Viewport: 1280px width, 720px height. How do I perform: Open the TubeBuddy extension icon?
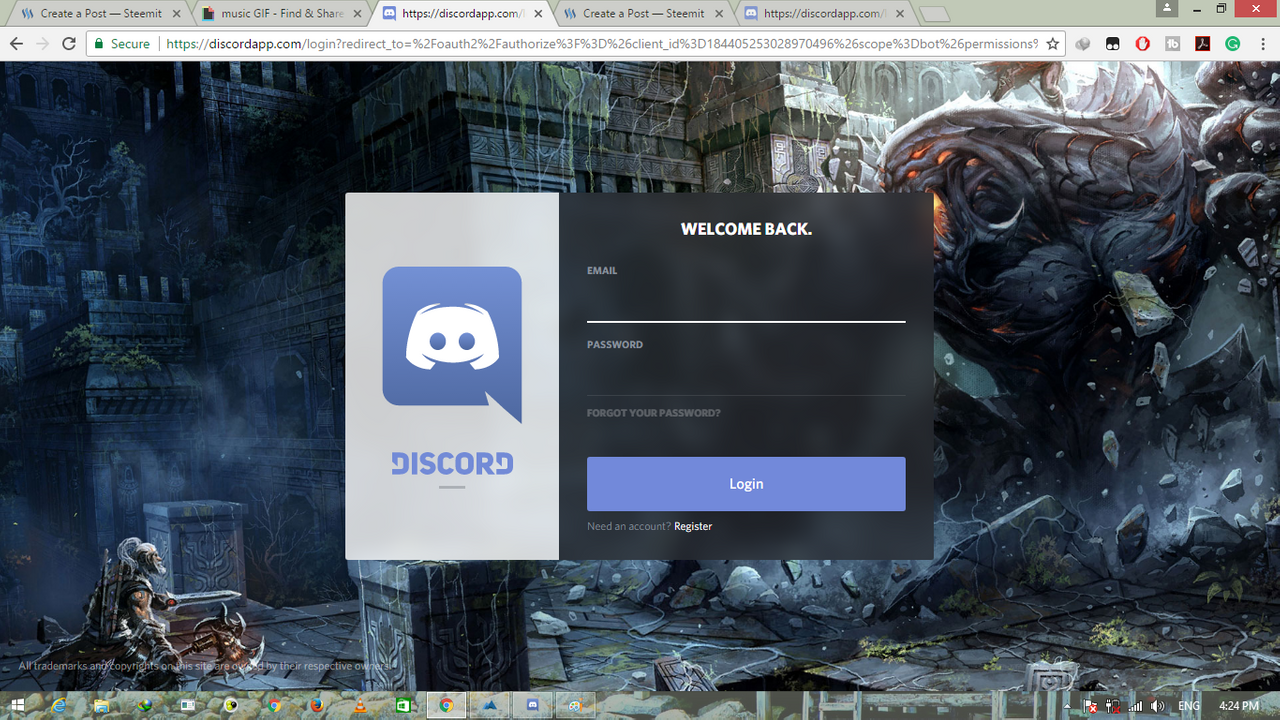coord(1173,44)
